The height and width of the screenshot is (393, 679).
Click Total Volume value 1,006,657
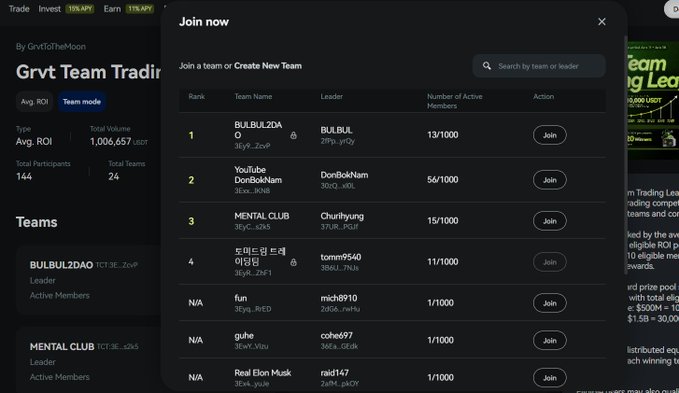(x=110, y=142)
